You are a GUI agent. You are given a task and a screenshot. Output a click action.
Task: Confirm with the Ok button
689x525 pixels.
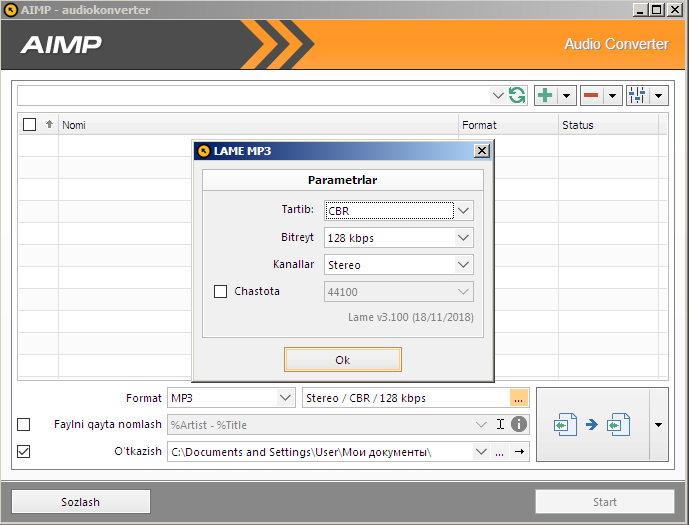(343, 360)
